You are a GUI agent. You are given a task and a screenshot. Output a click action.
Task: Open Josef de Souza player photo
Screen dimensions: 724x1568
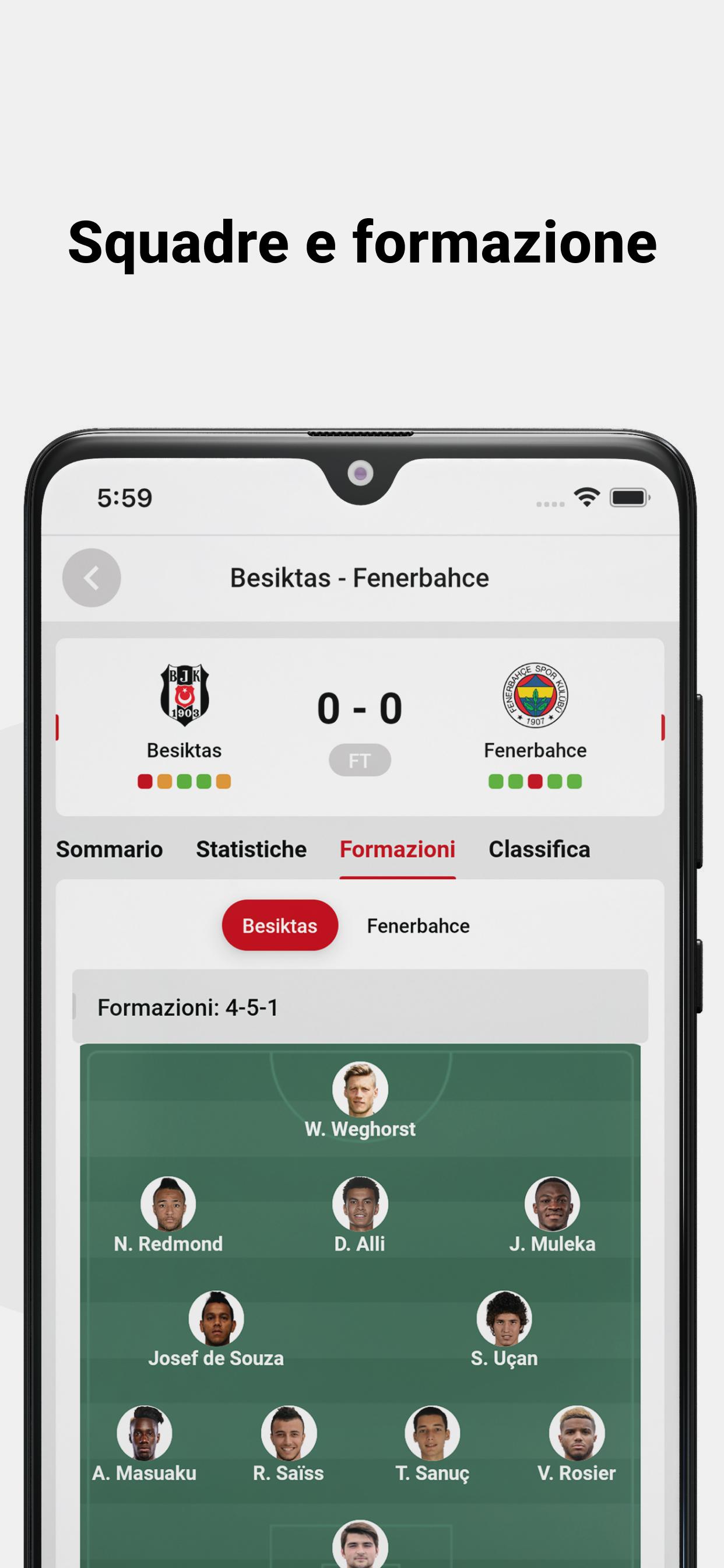216,1318
